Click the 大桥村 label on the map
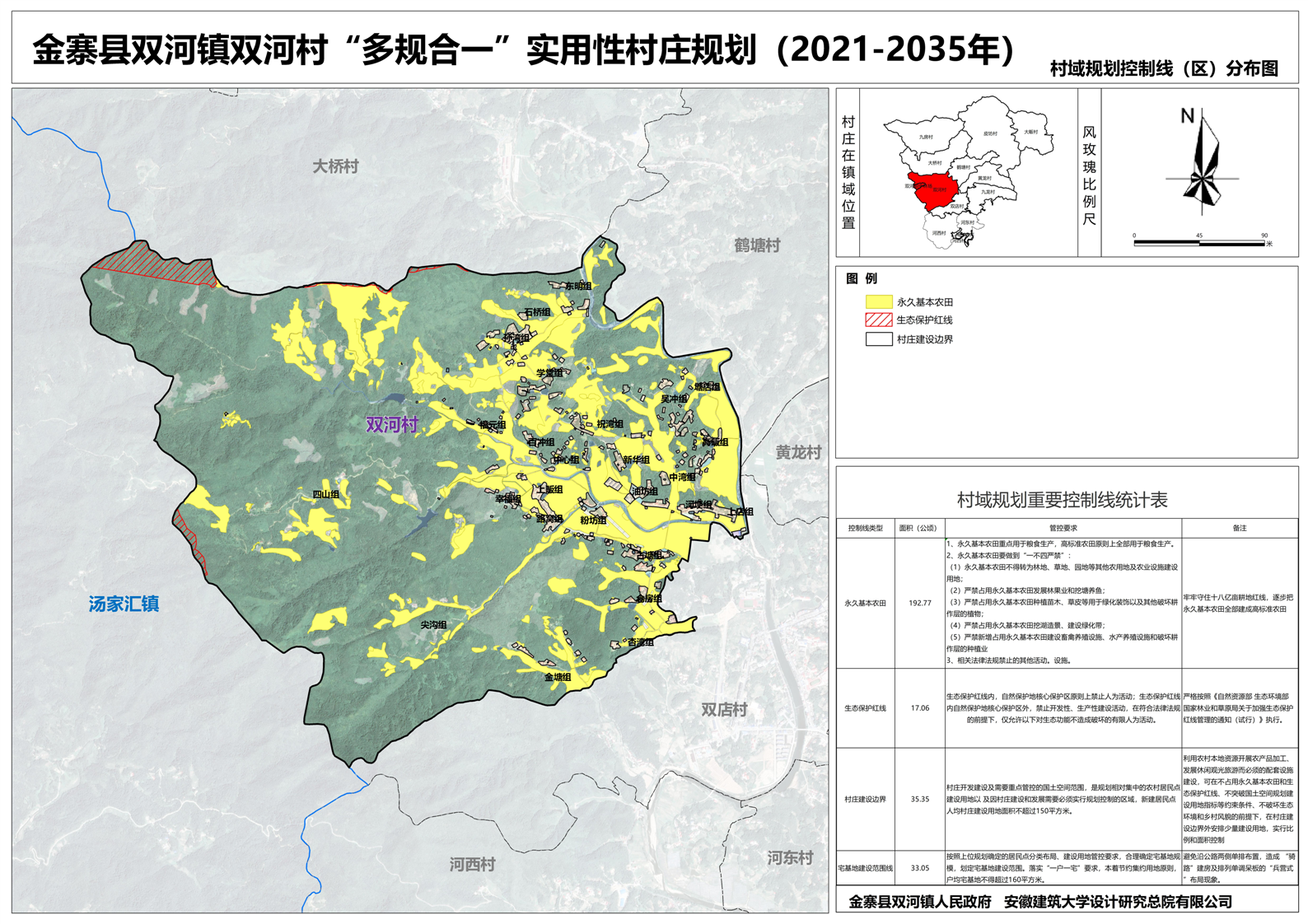Image resolution: width=1308 pixels, height=924 pixels. (x=335, y=166)
